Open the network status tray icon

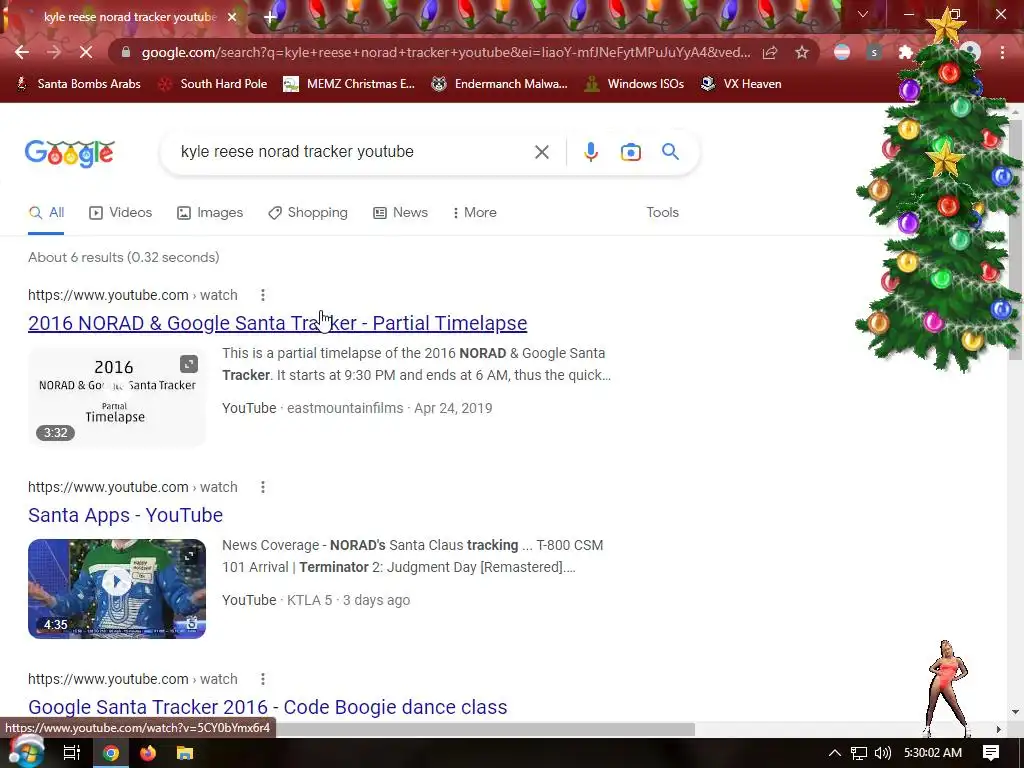[x=859, y=753]
